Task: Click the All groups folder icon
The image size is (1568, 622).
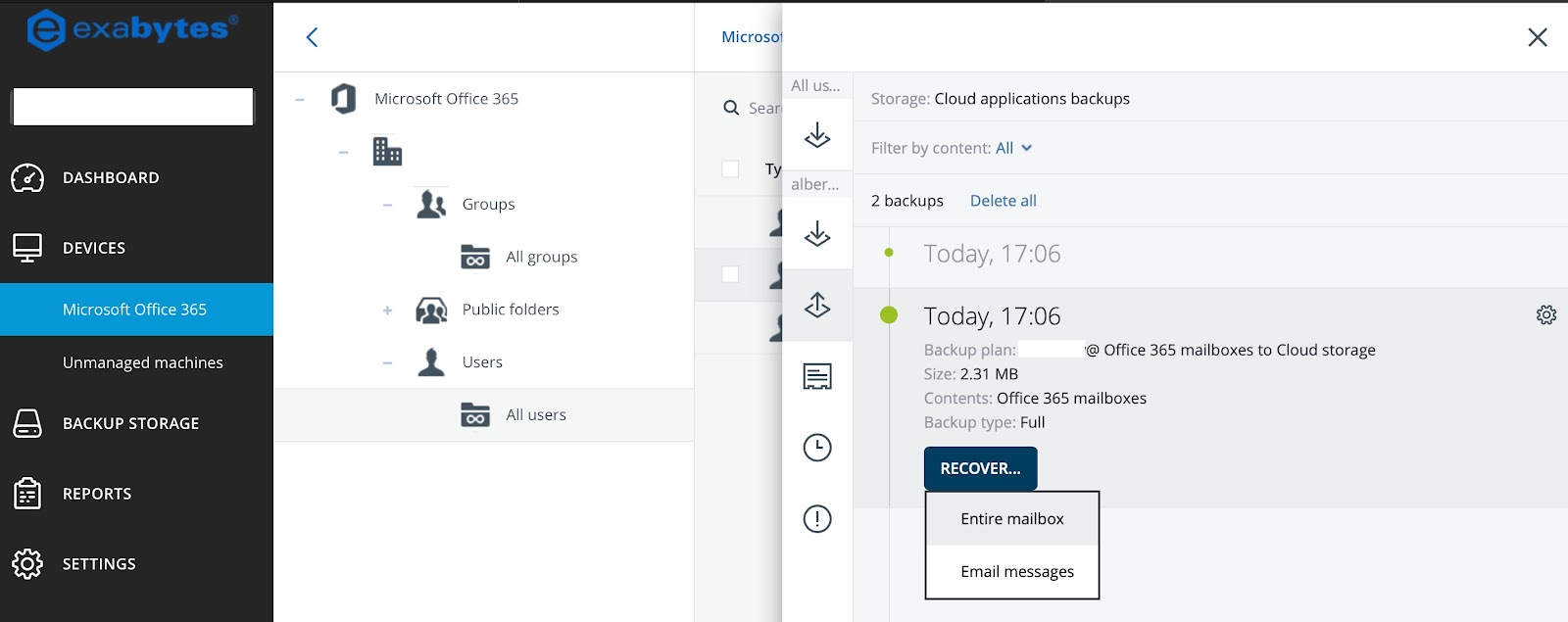Action: 475,257
